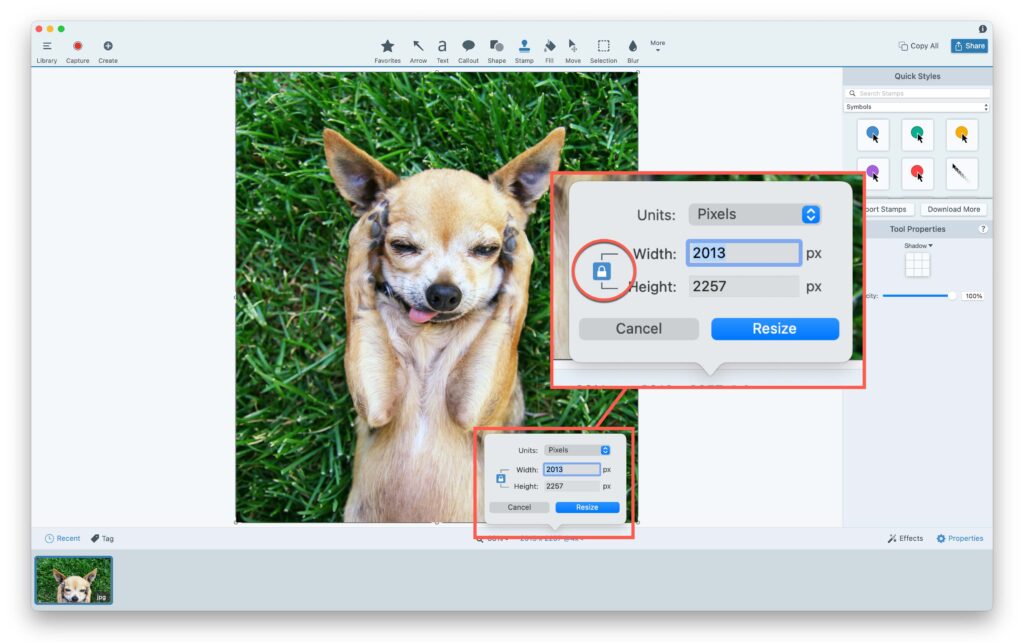Select the Shape tool

(496, 45)
